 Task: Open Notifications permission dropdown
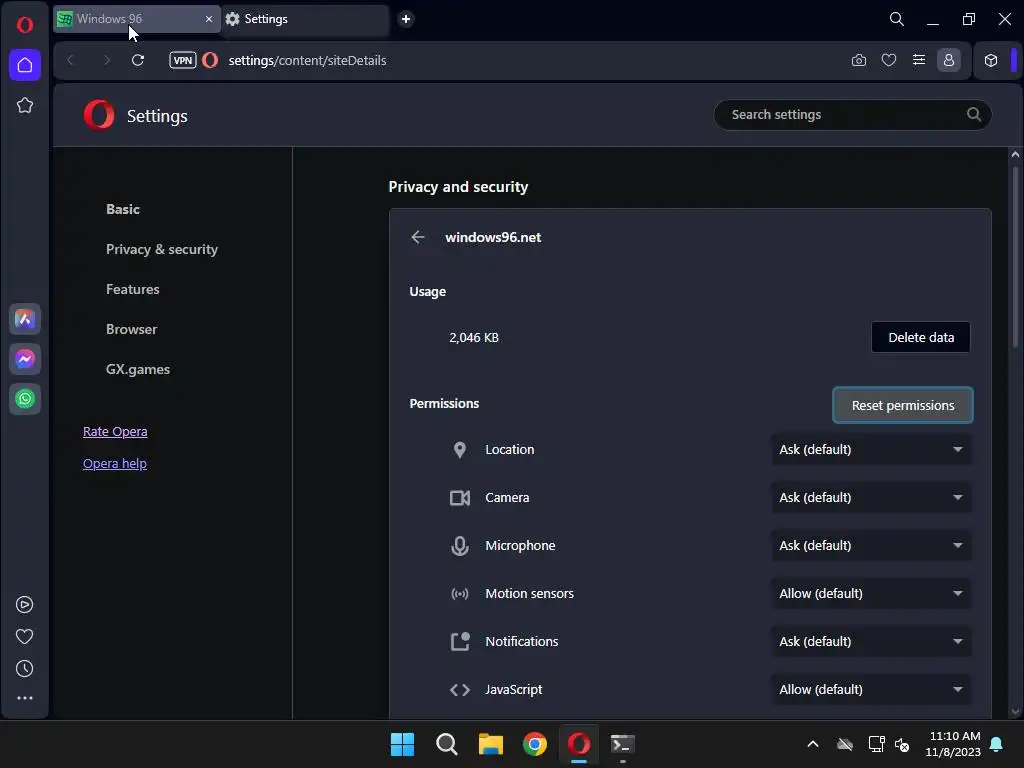click(871, 641)
